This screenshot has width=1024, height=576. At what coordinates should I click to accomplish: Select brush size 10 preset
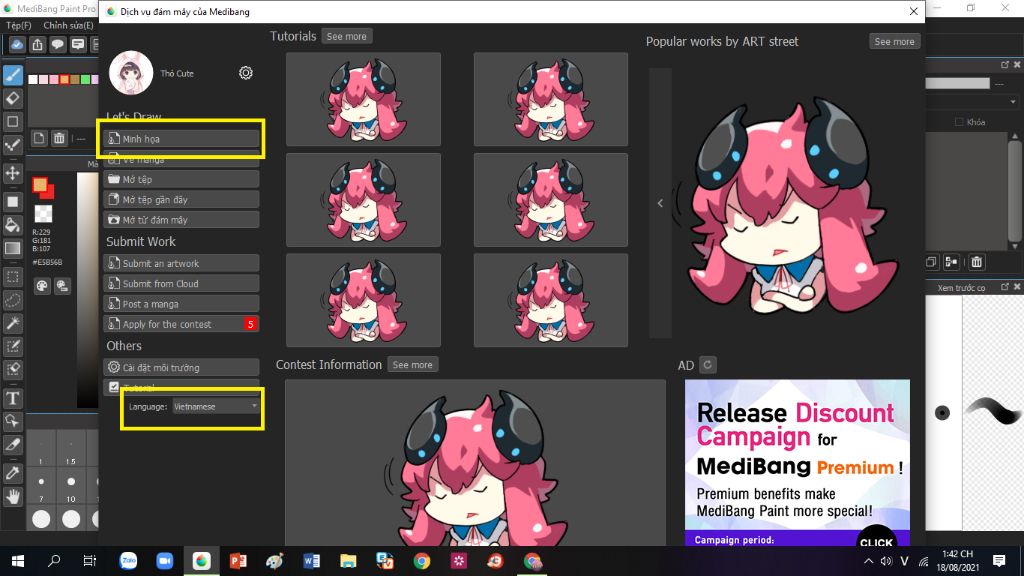point(71,487)
